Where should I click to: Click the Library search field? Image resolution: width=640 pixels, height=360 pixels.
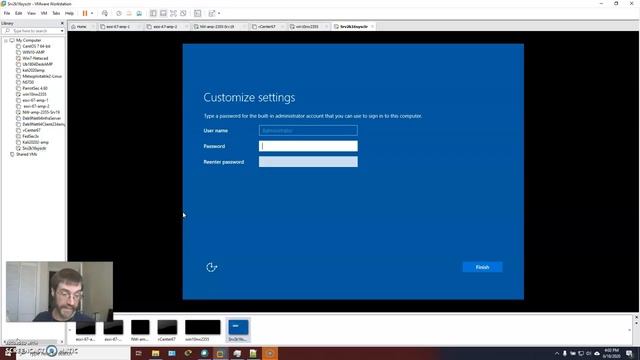tap(33, 31)
